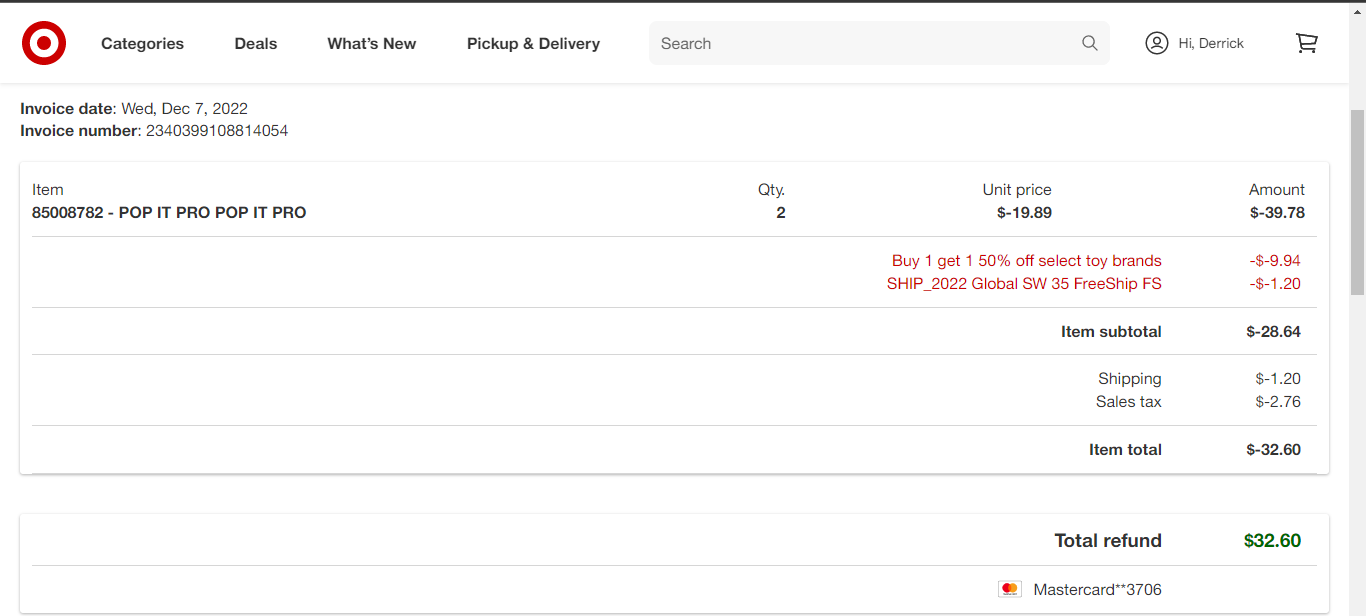Open the Categories menu
This screenshot has height=616, width=1366.
[x=142, y=44]
